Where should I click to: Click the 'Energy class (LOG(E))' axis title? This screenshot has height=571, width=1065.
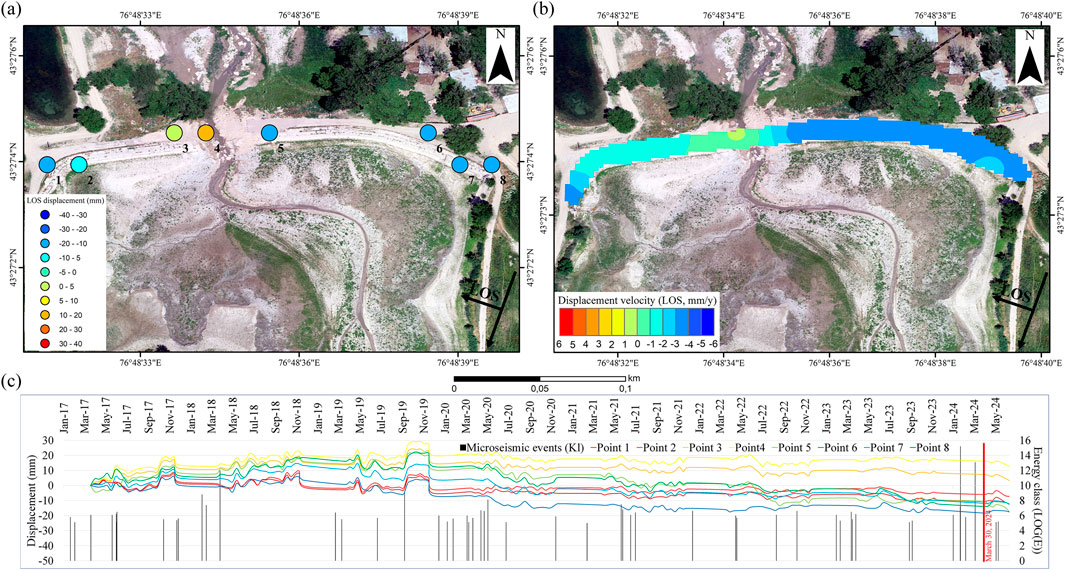1037,500
